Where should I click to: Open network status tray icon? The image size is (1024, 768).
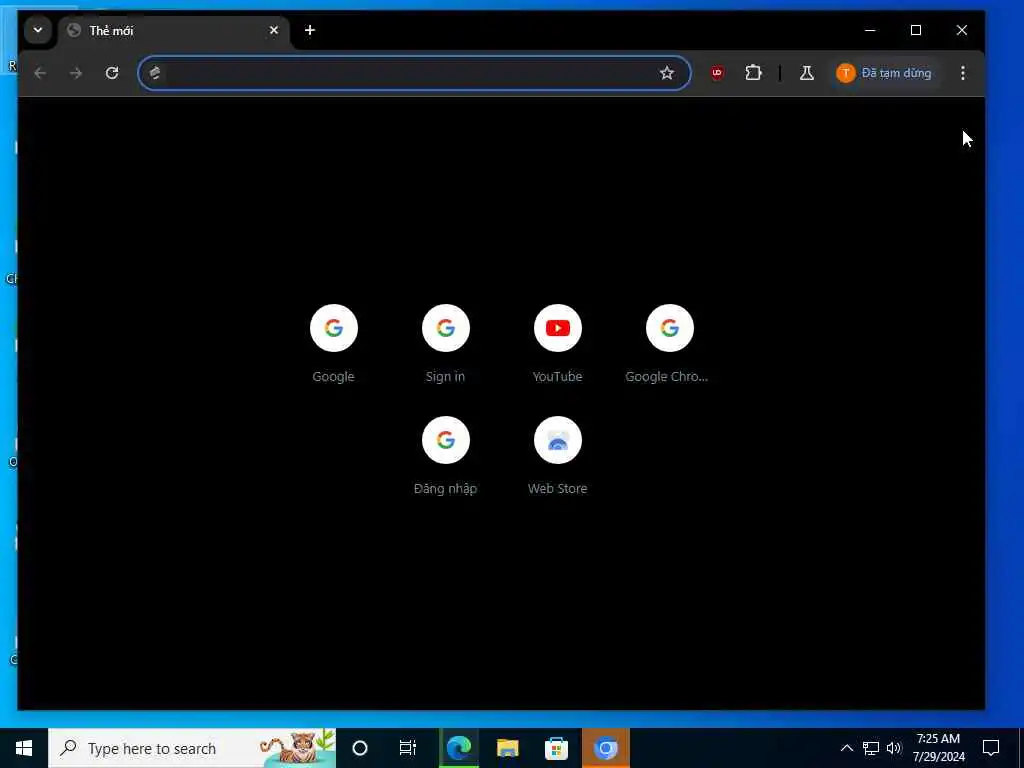[x=871, y=748]
